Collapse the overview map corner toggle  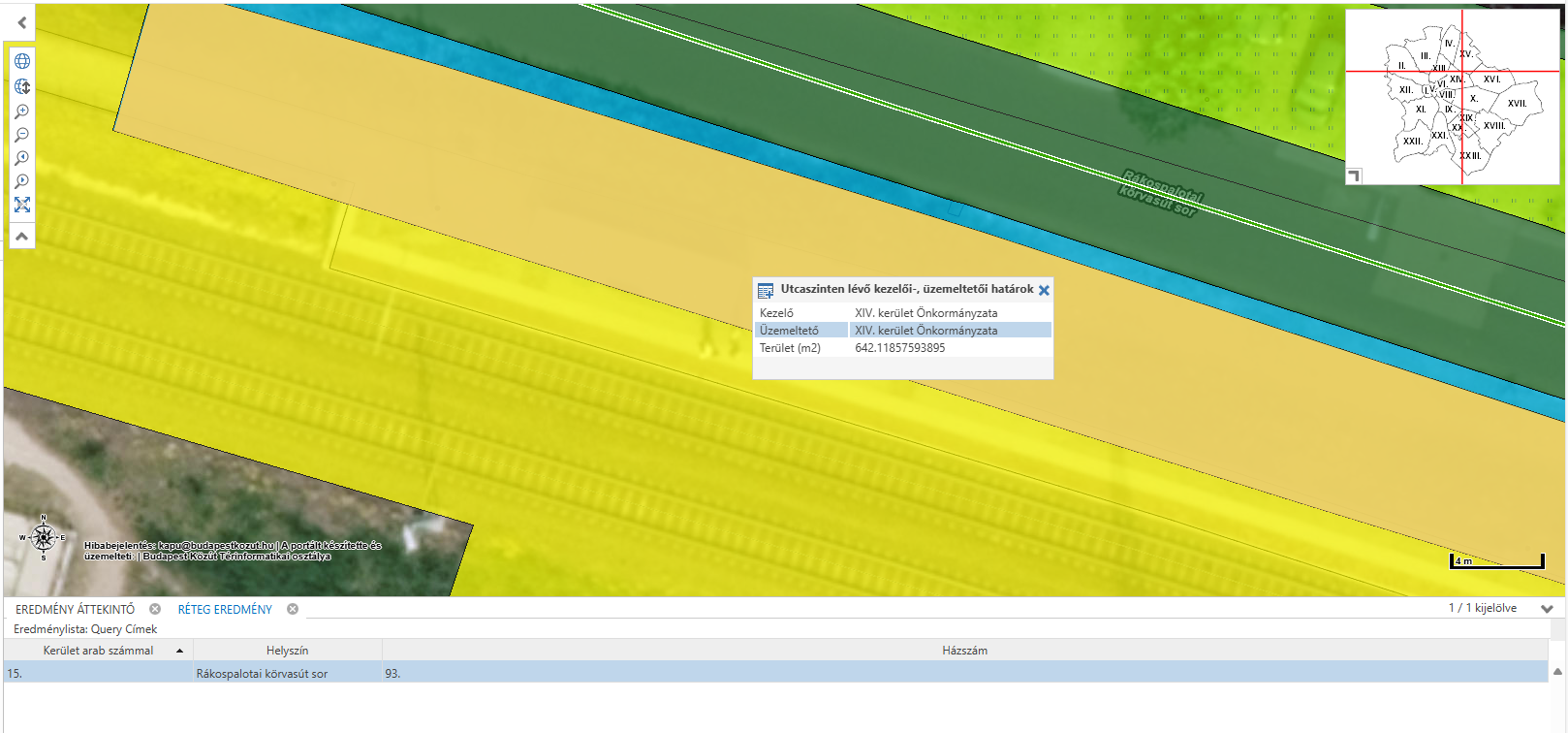coord(1355,175)
